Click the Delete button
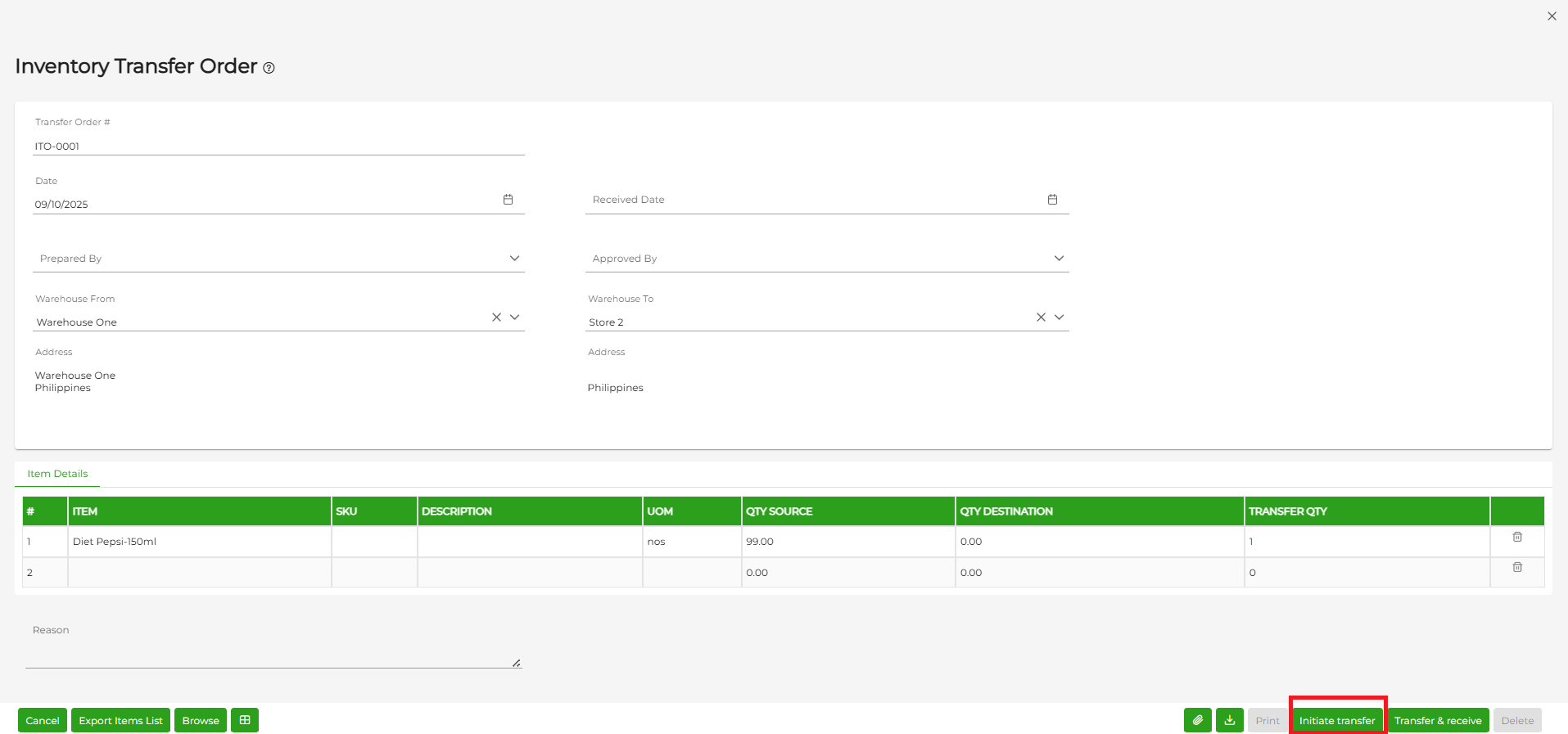 coord(1517,720)
